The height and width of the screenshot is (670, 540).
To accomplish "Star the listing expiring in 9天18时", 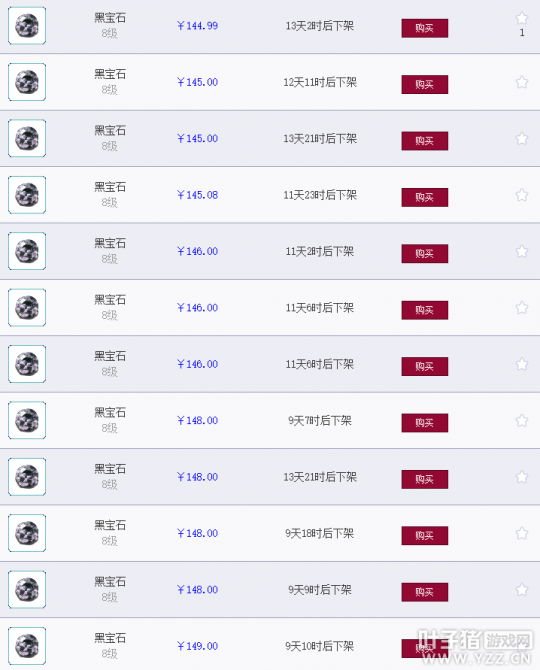I will pyautogui.click(x=522, y=533).
